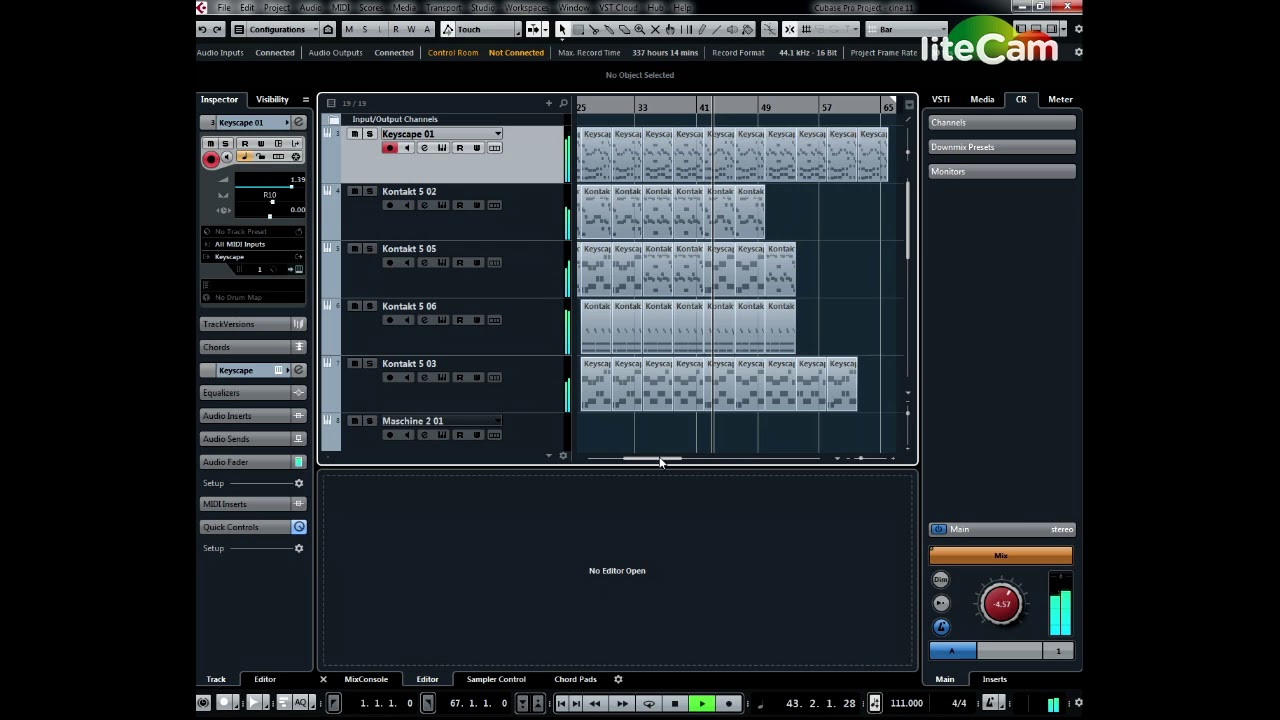
Task: Close the lower zone with X icon
Action: pos(323,679)
